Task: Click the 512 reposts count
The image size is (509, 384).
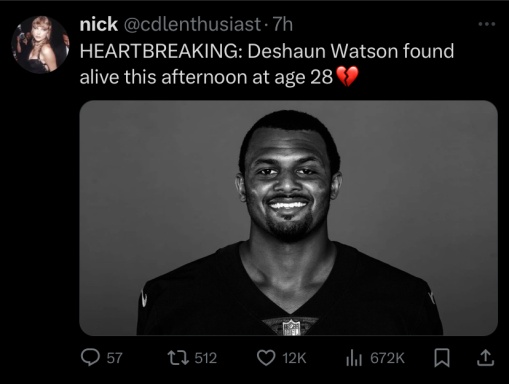Action: (206, 358)
